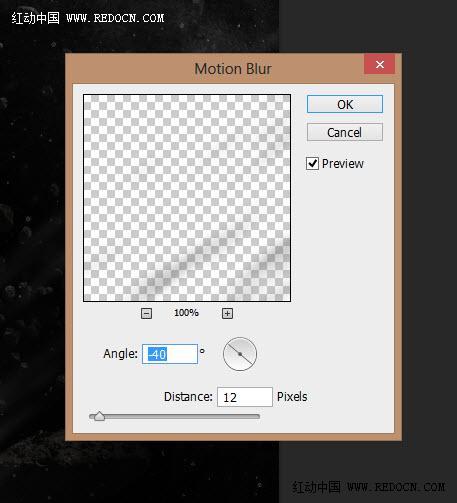457x503 pixels.
Task: Click the angle direction dial
Action: click(x=240, y=354)
